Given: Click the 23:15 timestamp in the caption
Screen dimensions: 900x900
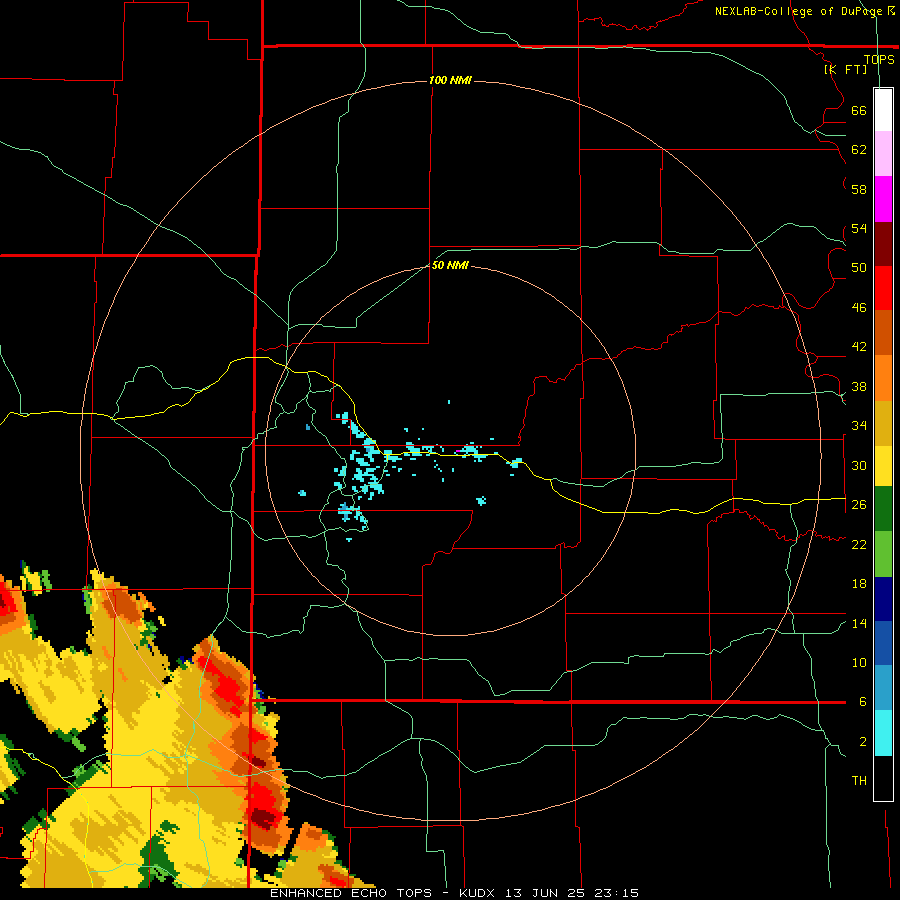Looking at the screenshot, I should [x=616, y=893].
